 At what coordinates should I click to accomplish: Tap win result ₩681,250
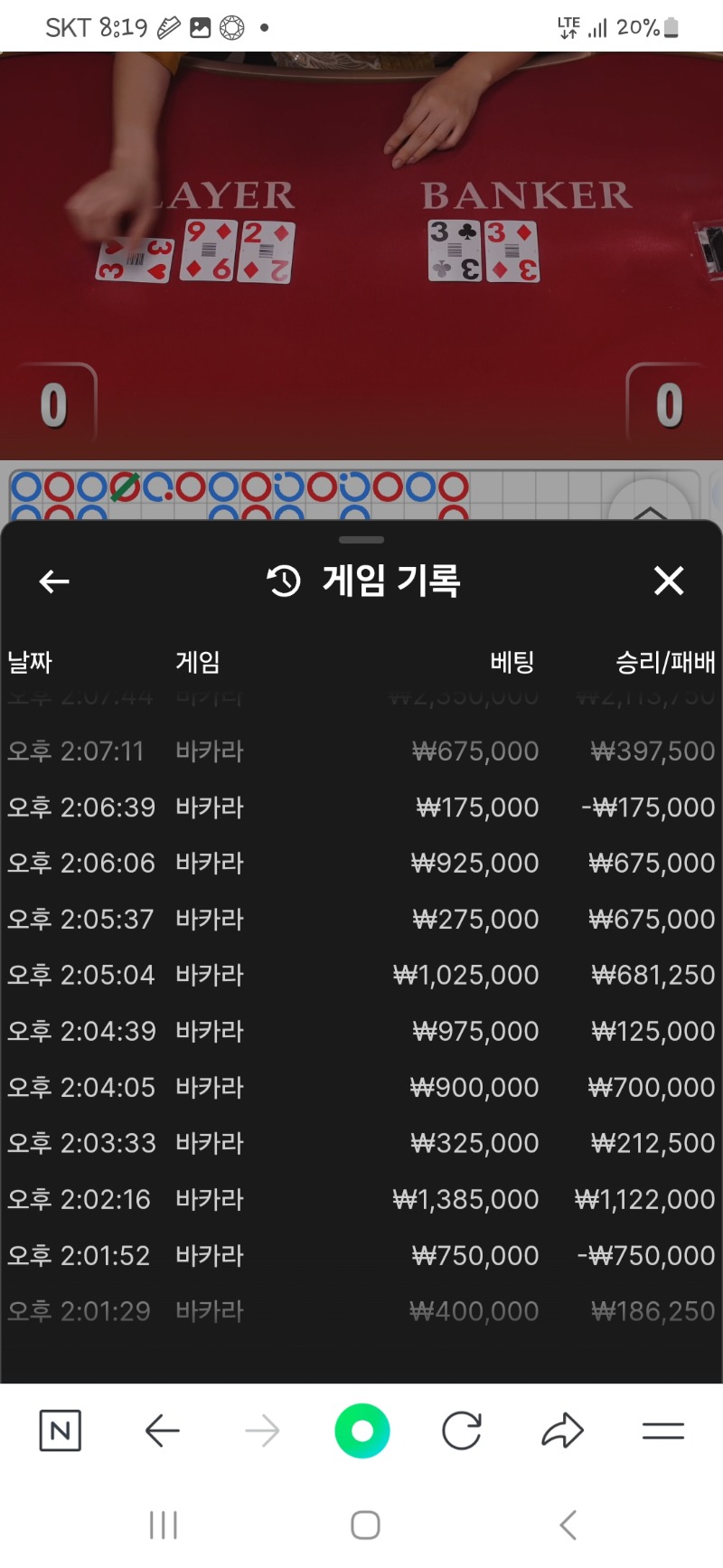tap(653, 975)
